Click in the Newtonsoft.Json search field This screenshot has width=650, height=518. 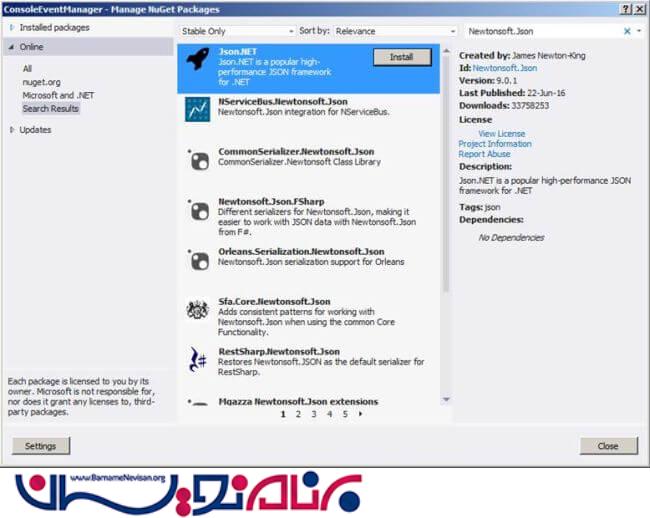542,31
